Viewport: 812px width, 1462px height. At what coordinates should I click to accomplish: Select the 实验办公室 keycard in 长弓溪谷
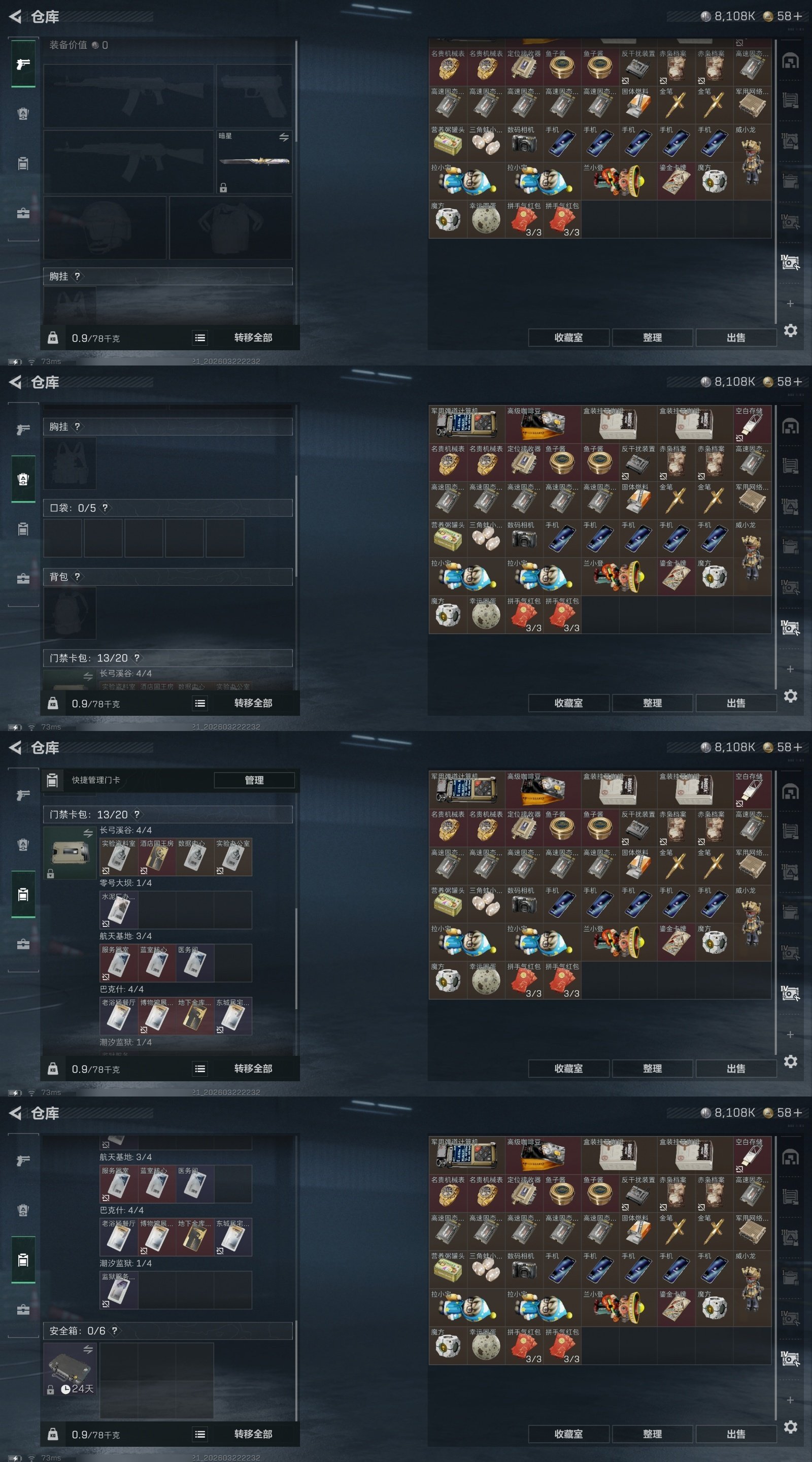[232, 856]
